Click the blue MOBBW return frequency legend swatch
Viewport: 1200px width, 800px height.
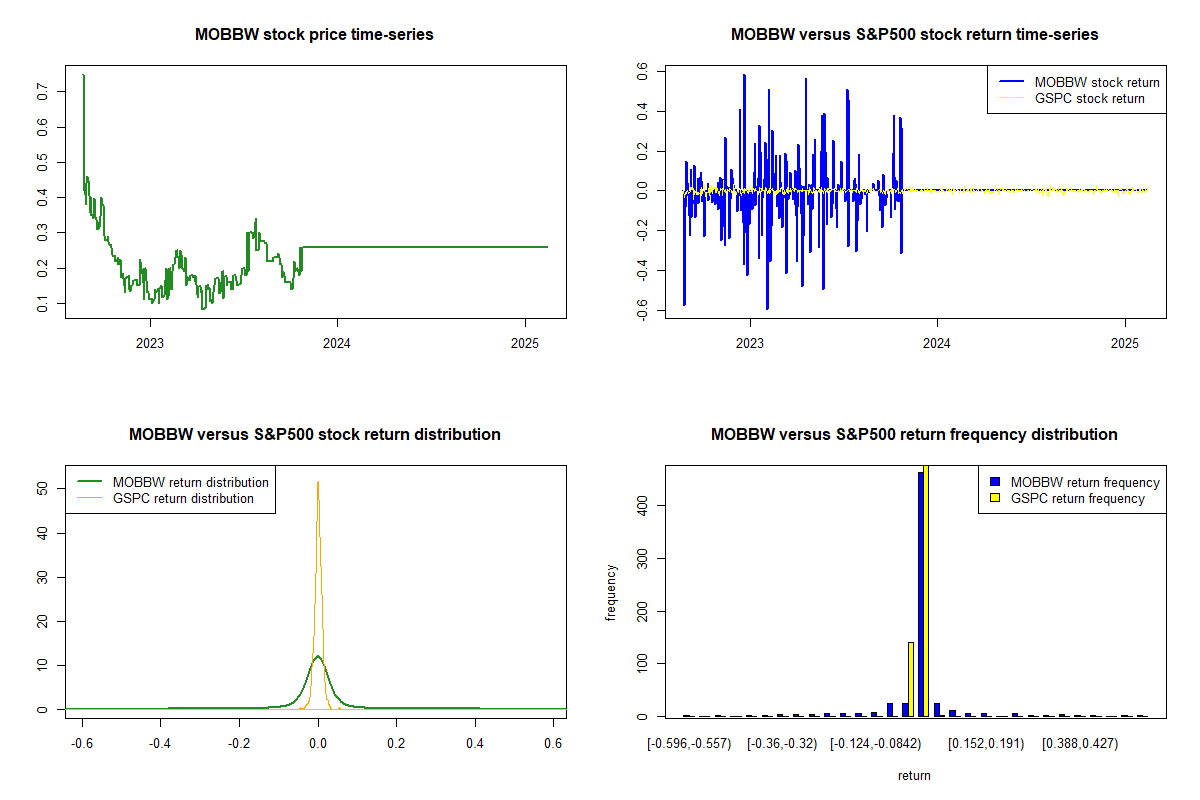(995, 482)
